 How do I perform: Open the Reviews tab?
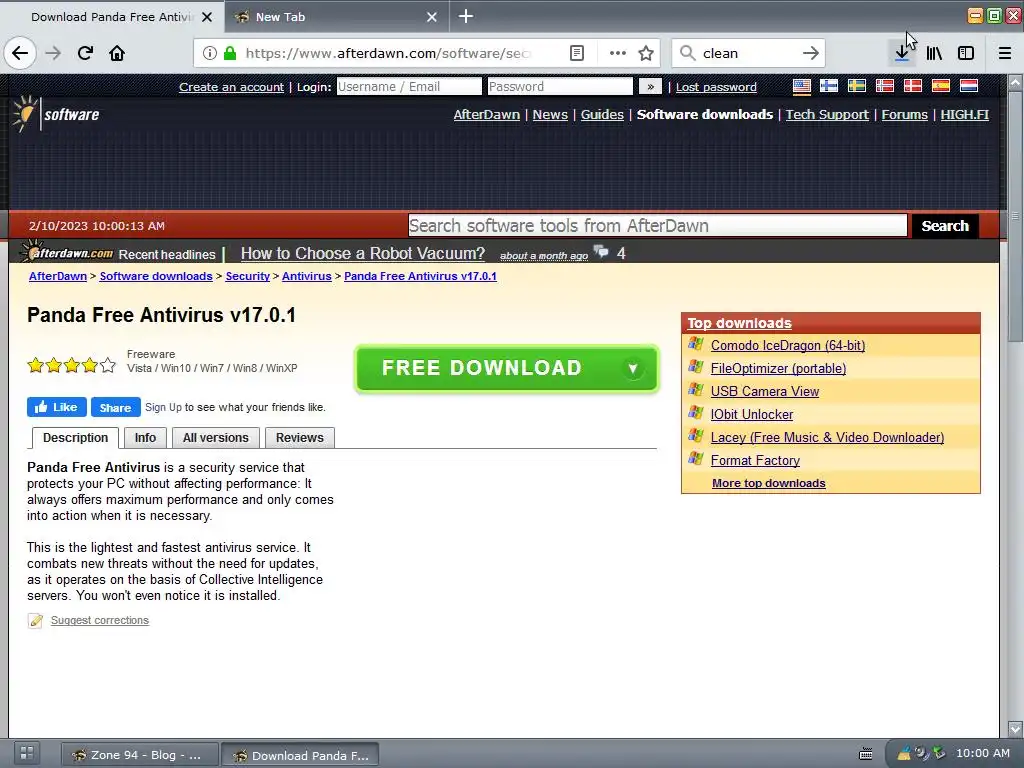pos(300,438)
